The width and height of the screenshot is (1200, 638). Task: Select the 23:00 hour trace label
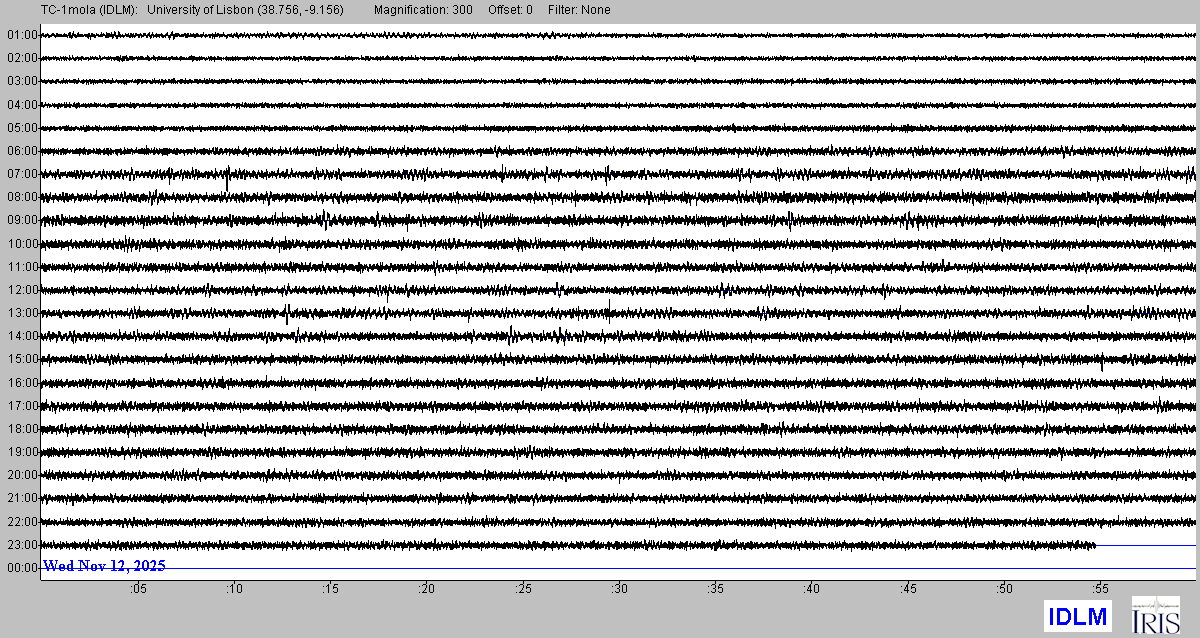pos(22,545)
